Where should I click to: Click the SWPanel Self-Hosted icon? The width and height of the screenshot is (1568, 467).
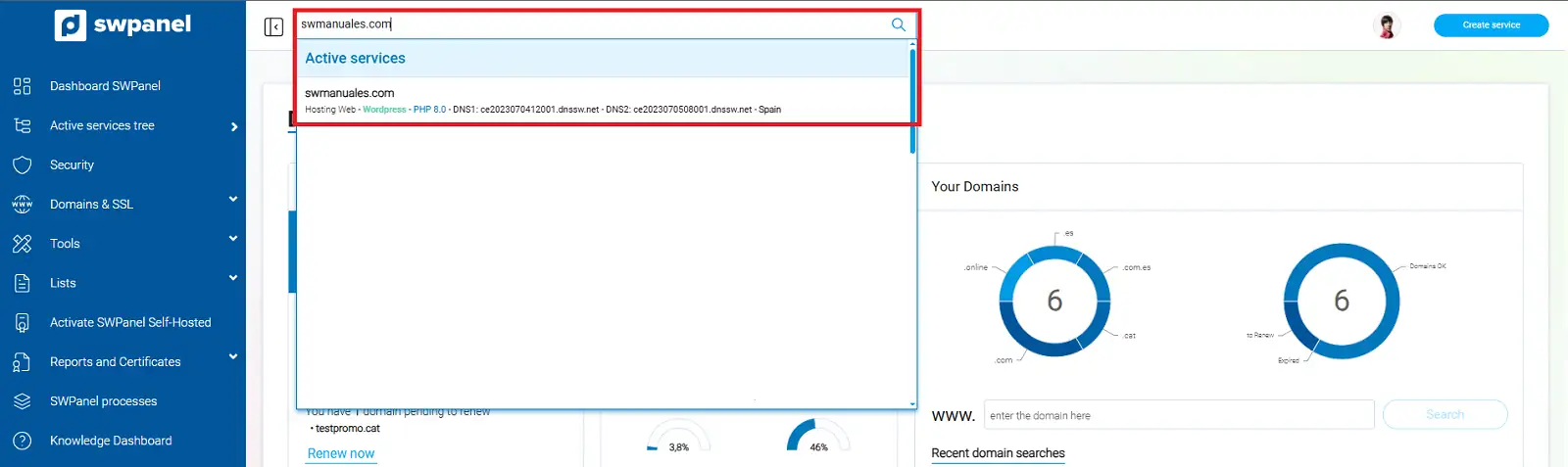point(23,323)
